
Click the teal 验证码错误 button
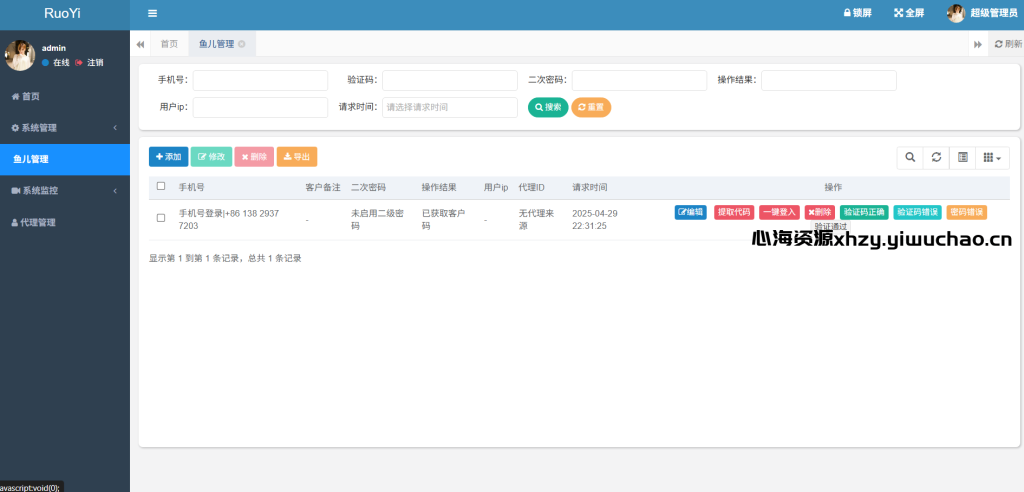click(918, 212)
